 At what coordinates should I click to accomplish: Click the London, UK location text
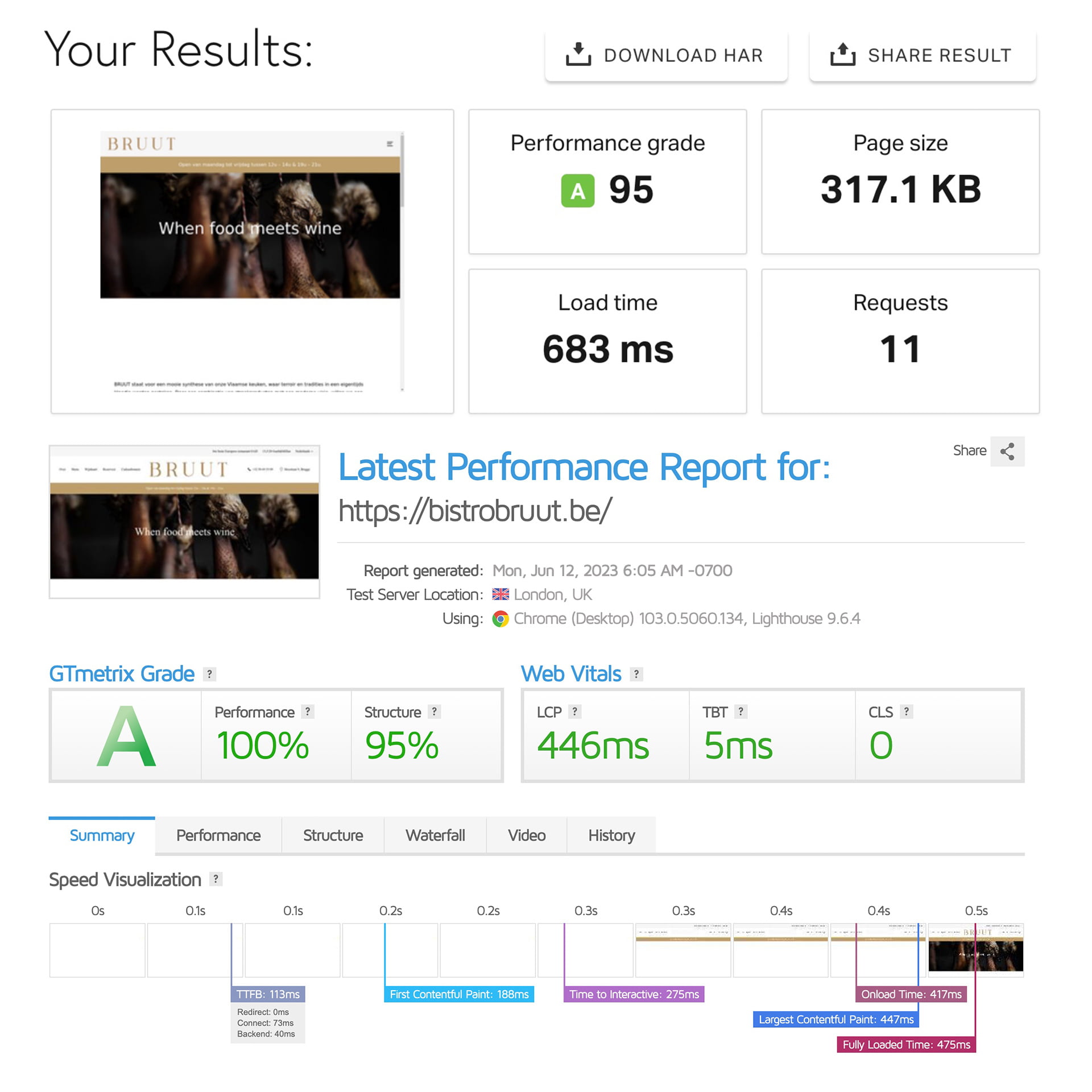tap(553, 595)
